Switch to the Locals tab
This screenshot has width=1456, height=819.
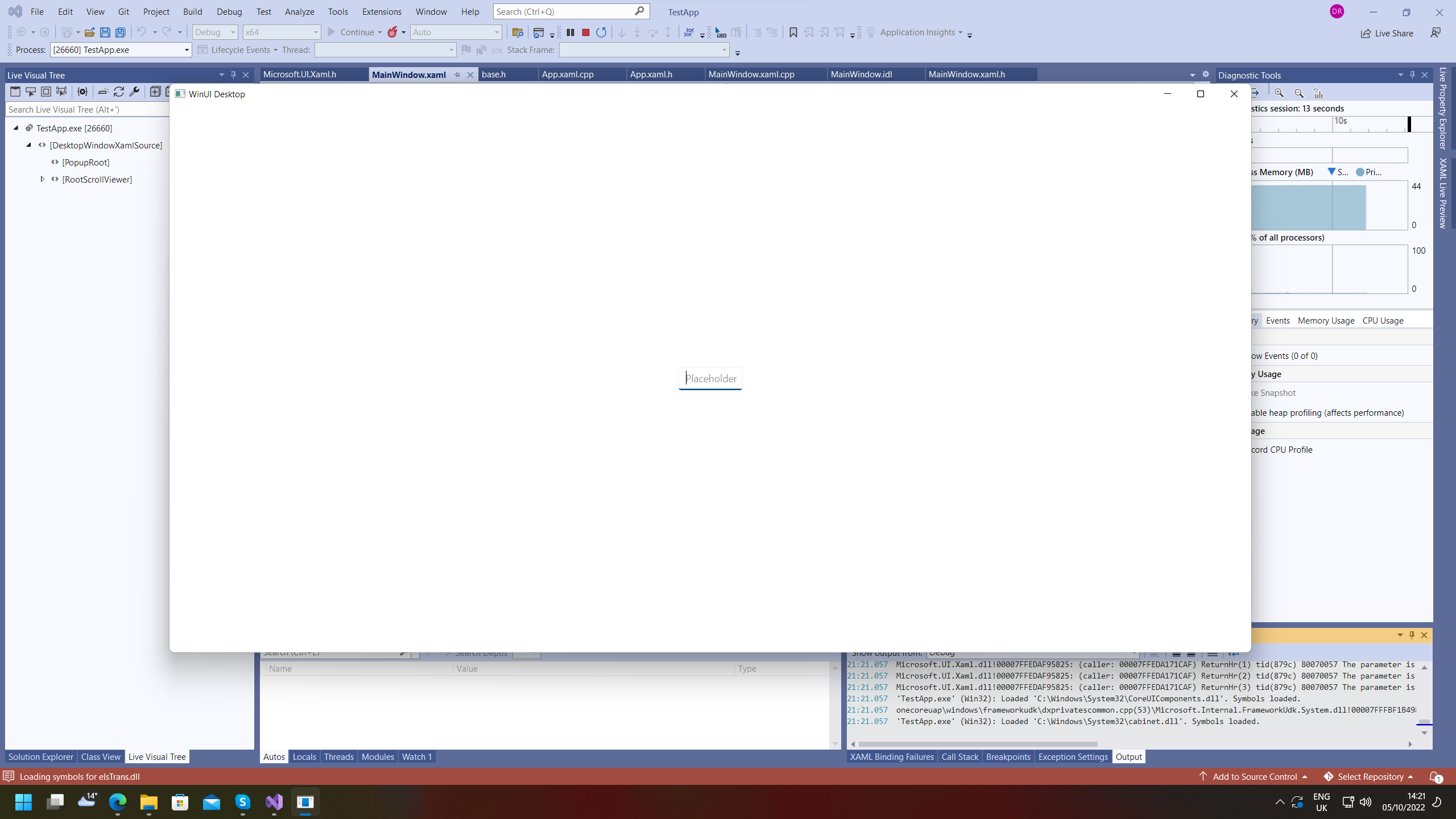click(x=304, y=757)
